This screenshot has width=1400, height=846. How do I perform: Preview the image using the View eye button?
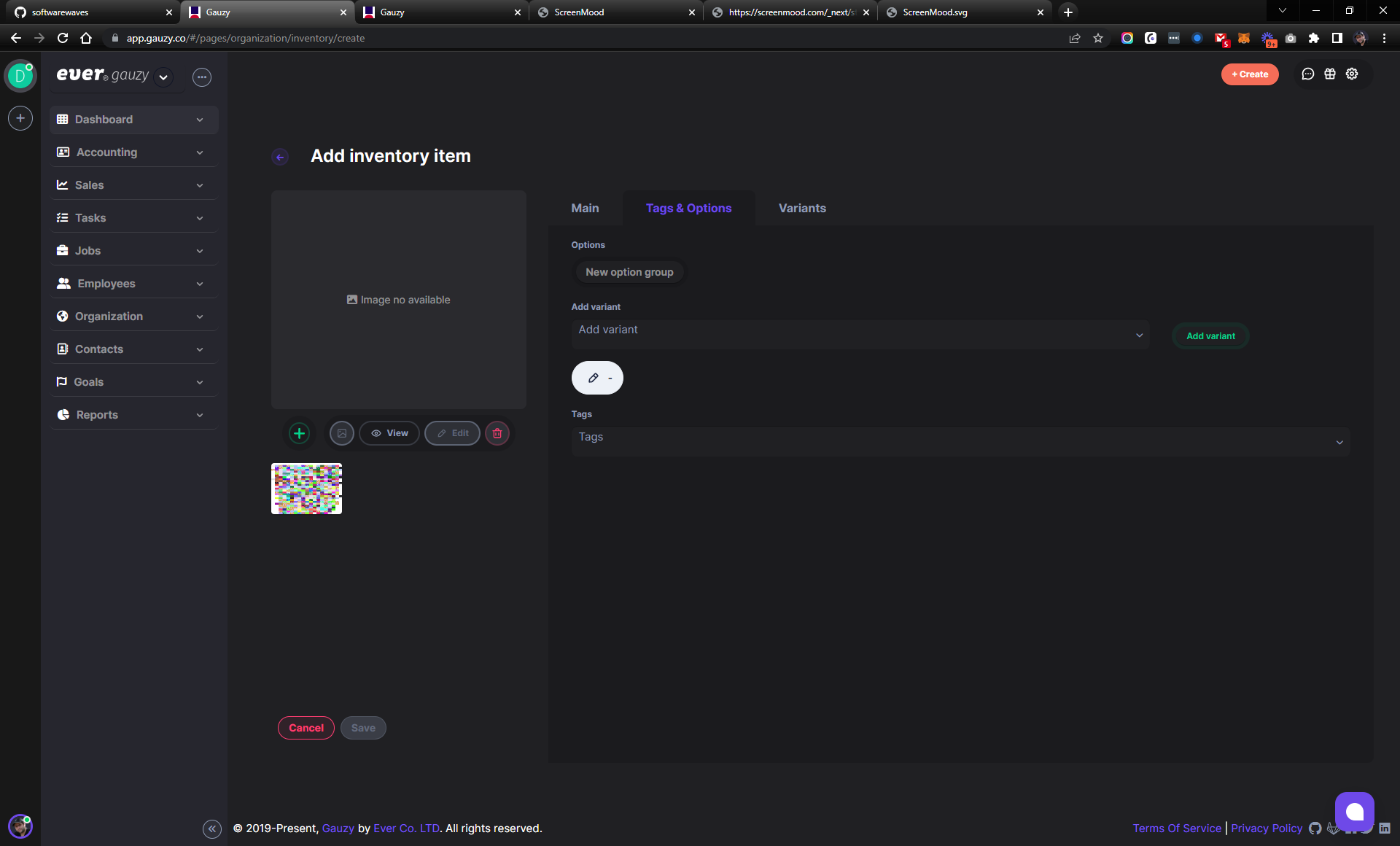click(389, 432)
